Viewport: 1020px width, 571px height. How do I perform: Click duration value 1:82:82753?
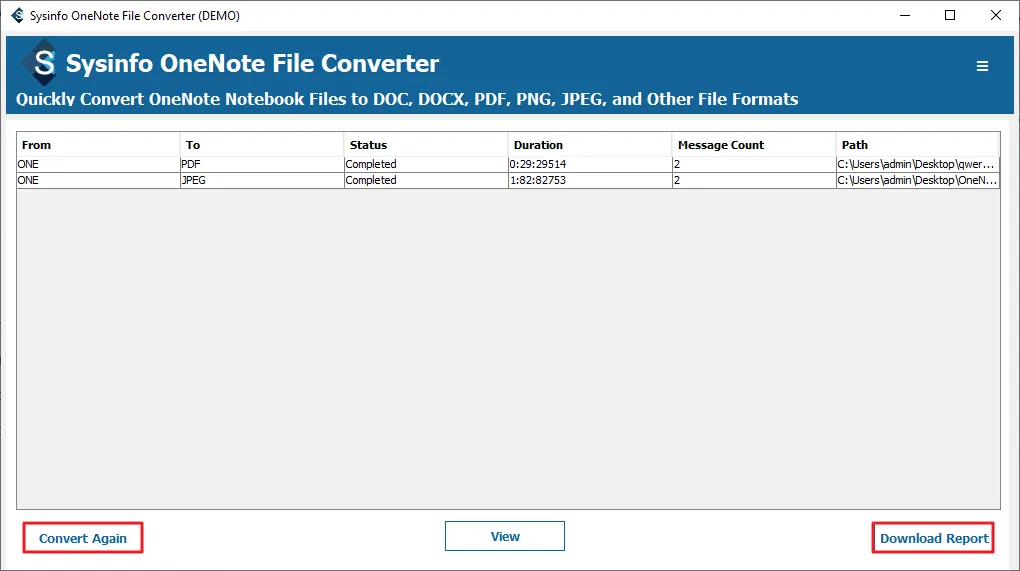[589, 180]
